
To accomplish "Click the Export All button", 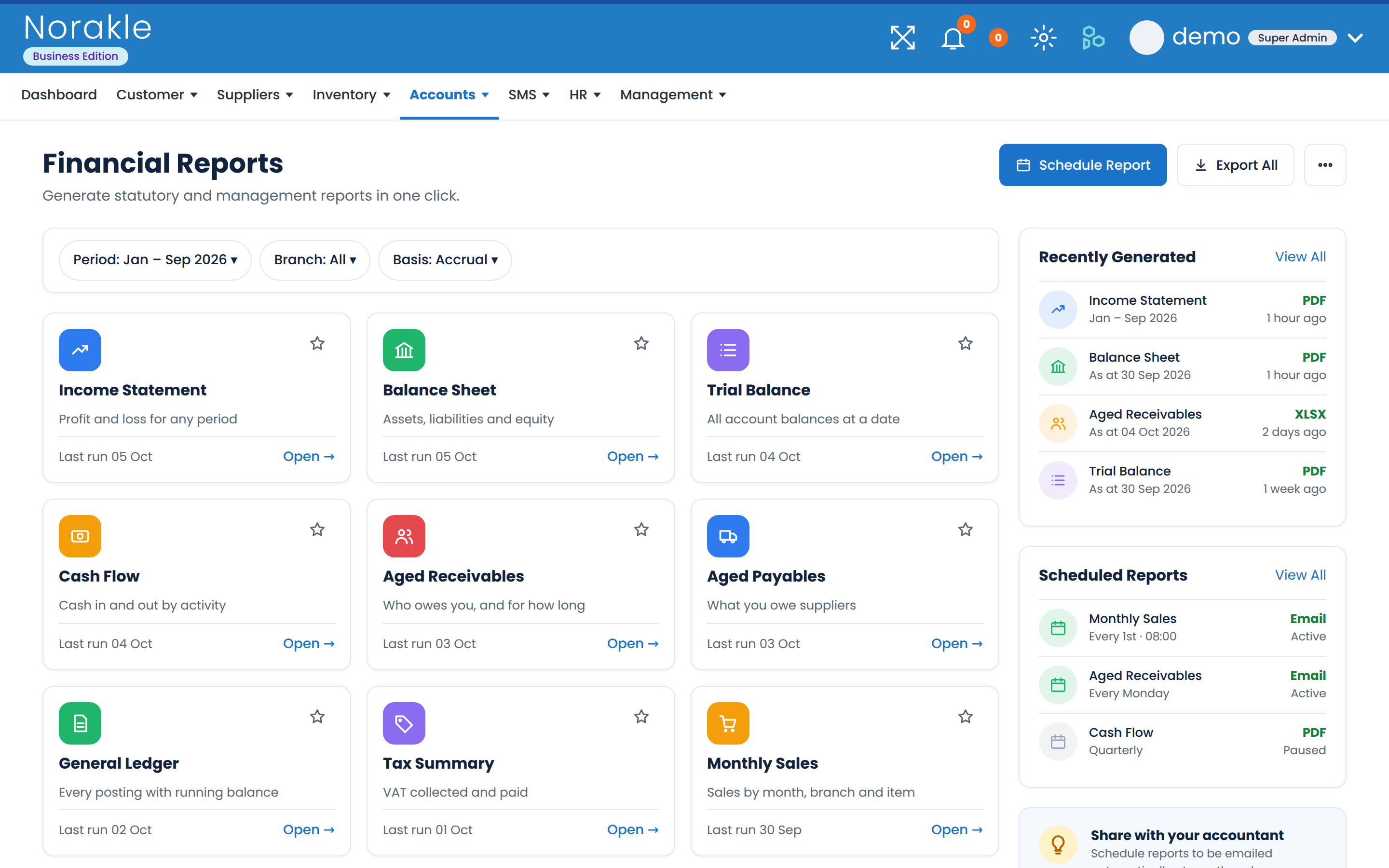I will (x=1235, y=165).
